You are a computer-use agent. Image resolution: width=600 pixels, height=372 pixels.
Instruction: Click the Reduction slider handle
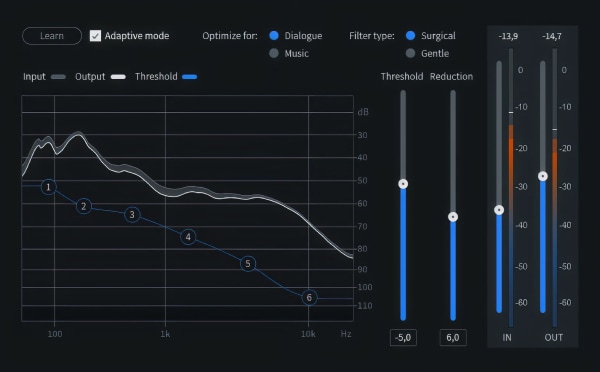453,217
